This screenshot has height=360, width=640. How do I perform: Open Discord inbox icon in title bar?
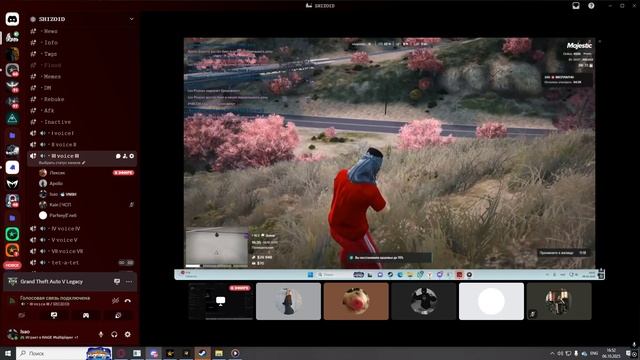pyautogui.click(x=576, y=6)
